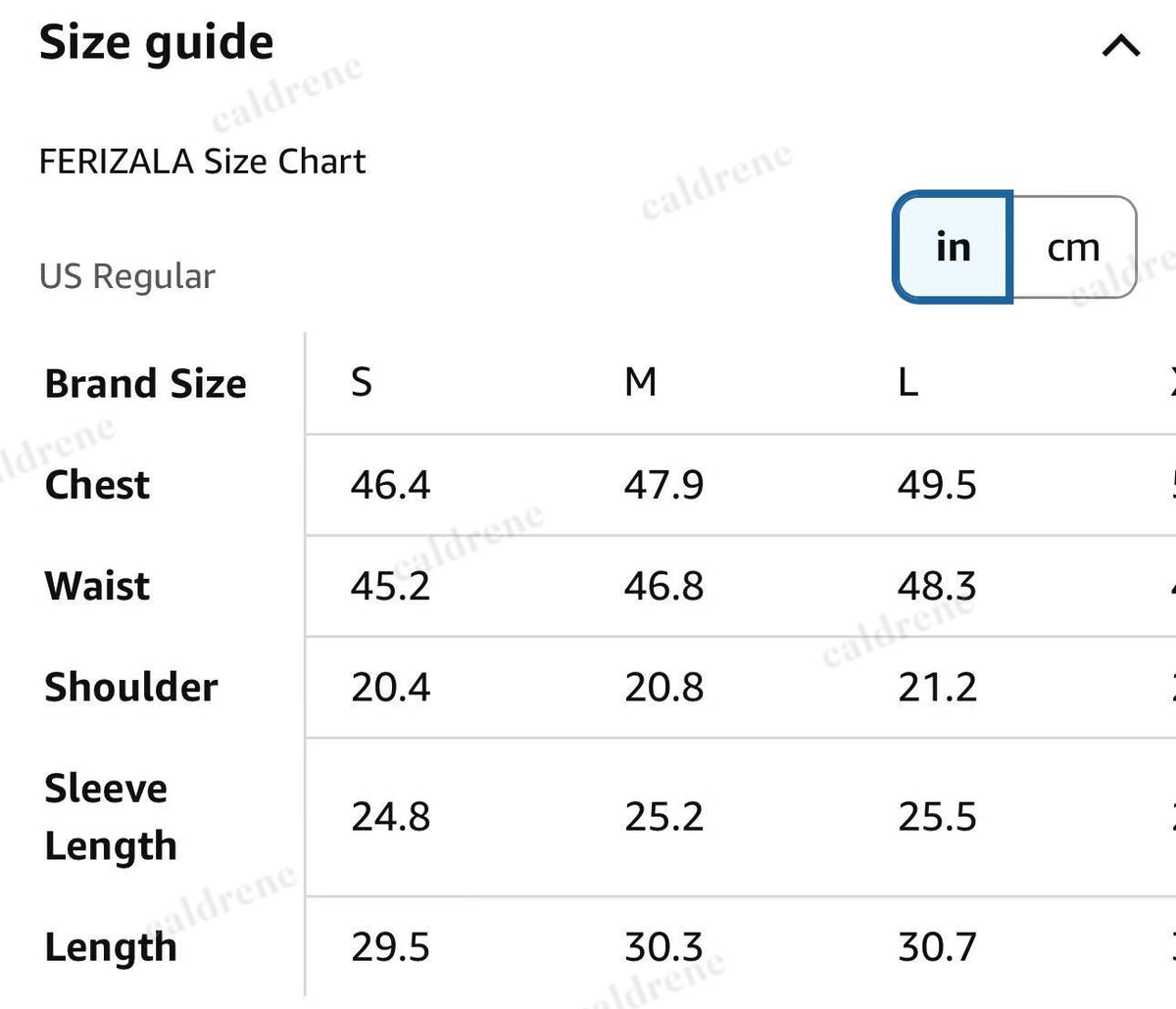Click the Size guide heading
Viewport: 1176px width, 1009px height.
click(x=156, y=43)
